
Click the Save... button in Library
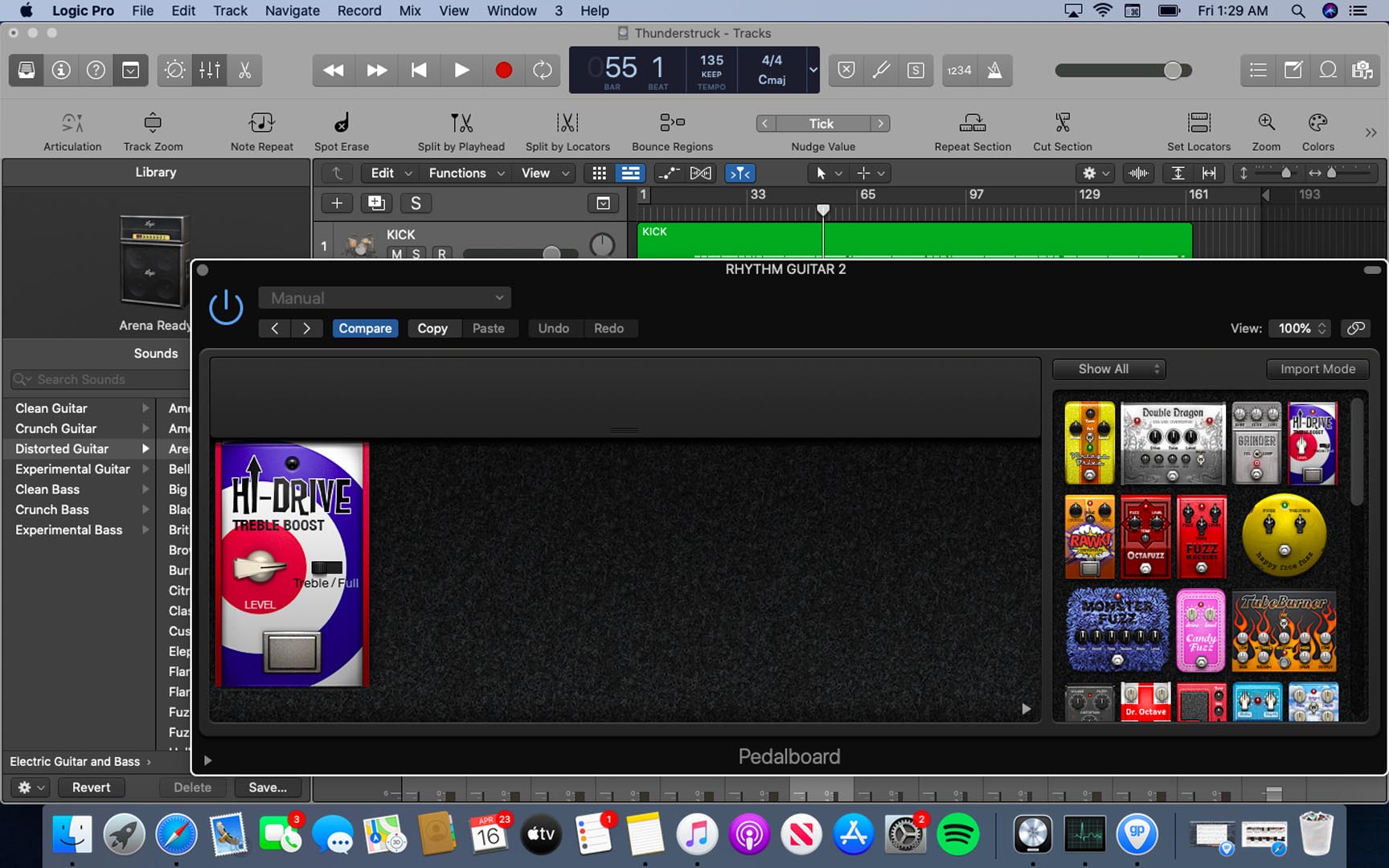pos(268,788)
